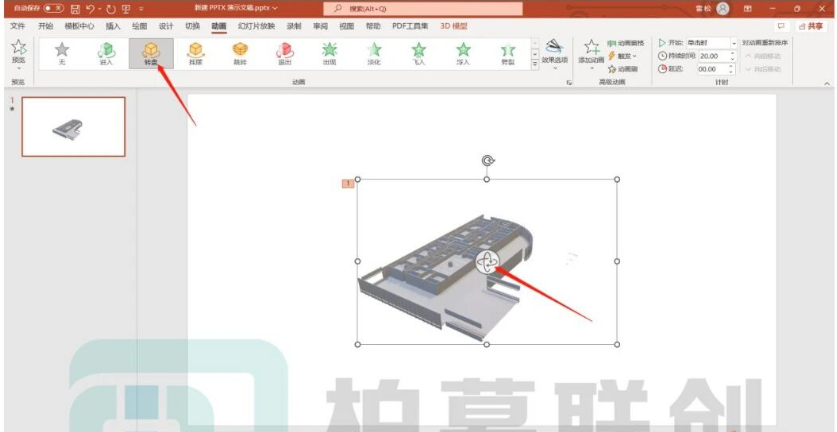The width and height of the screenshot is (837, 432).
Task: Switch to the 绘图 (Draw) tab
Action: [x=139, y=26]
